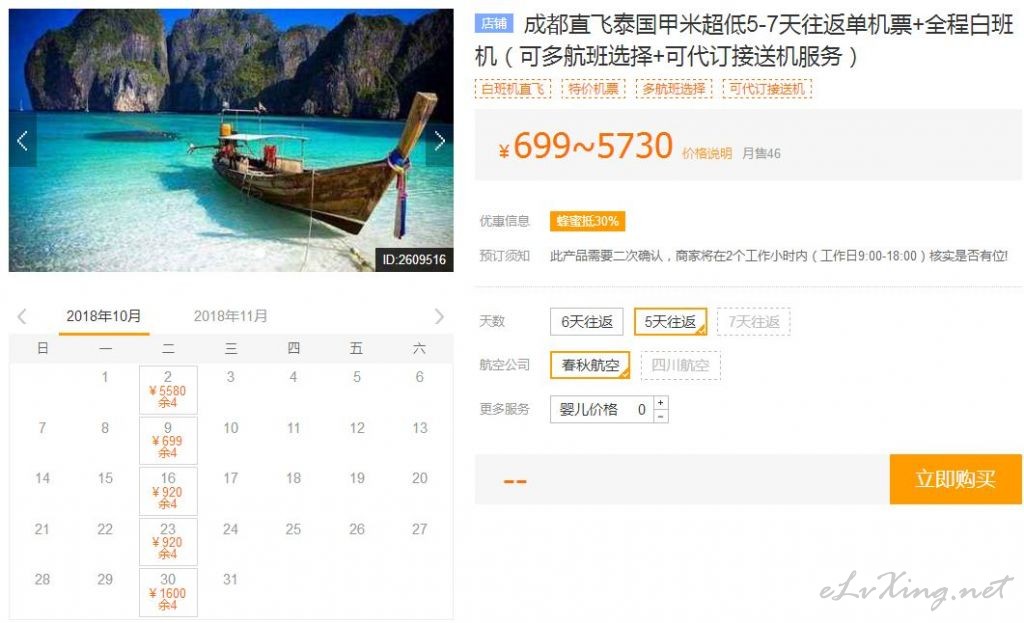The height and width of the screenshot is (623, 1024).
Task: Click the 婴儿价格 quantity input field
Action: pos(601,409)
